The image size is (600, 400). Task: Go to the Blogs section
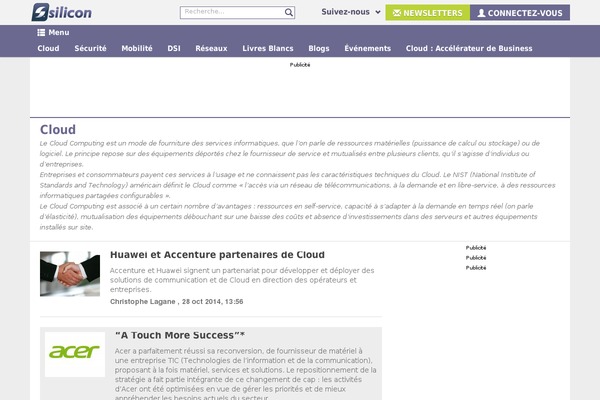point(319,48)
